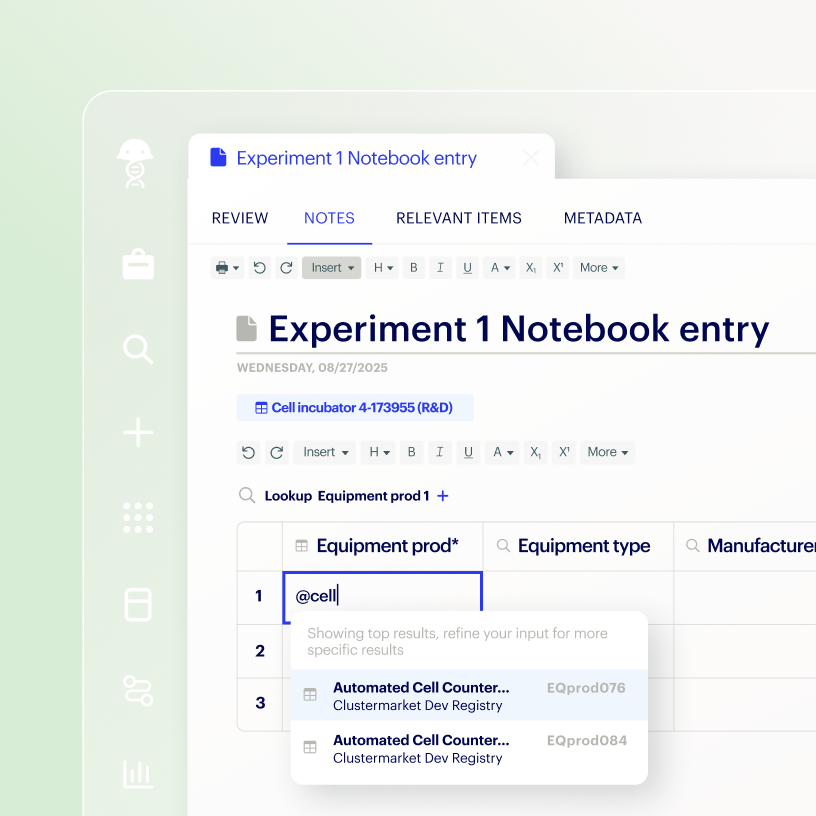Toggle underline in the table toolbar
816x816 pixels.
(x=468, y=452)
